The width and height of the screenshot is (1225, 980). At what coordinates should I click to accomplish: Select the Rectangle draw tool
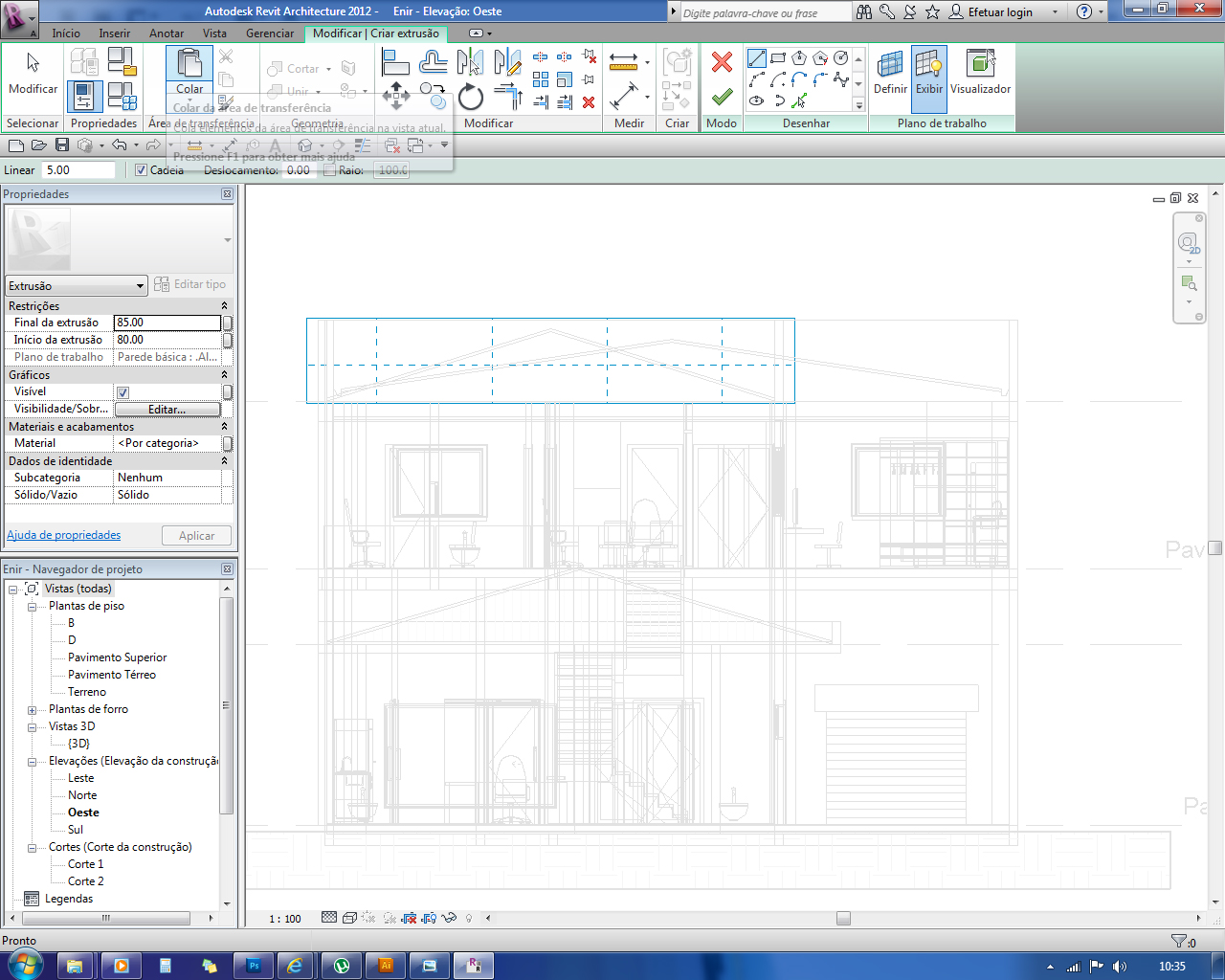pos(778,58)
